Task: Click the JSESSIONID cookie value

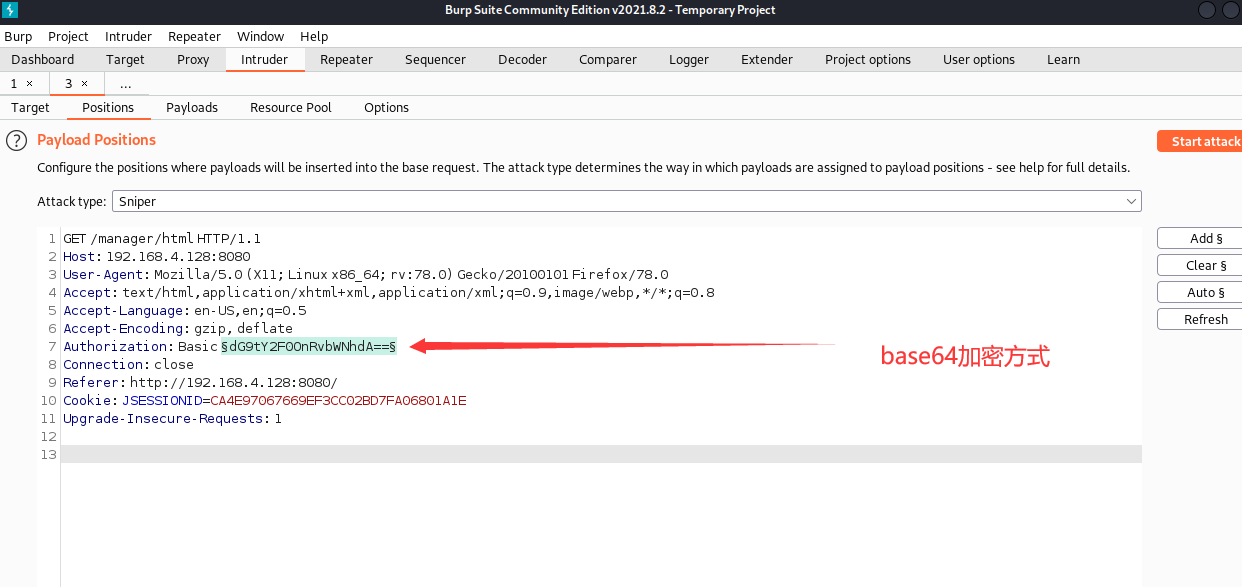Action: (x=338, y=401)
